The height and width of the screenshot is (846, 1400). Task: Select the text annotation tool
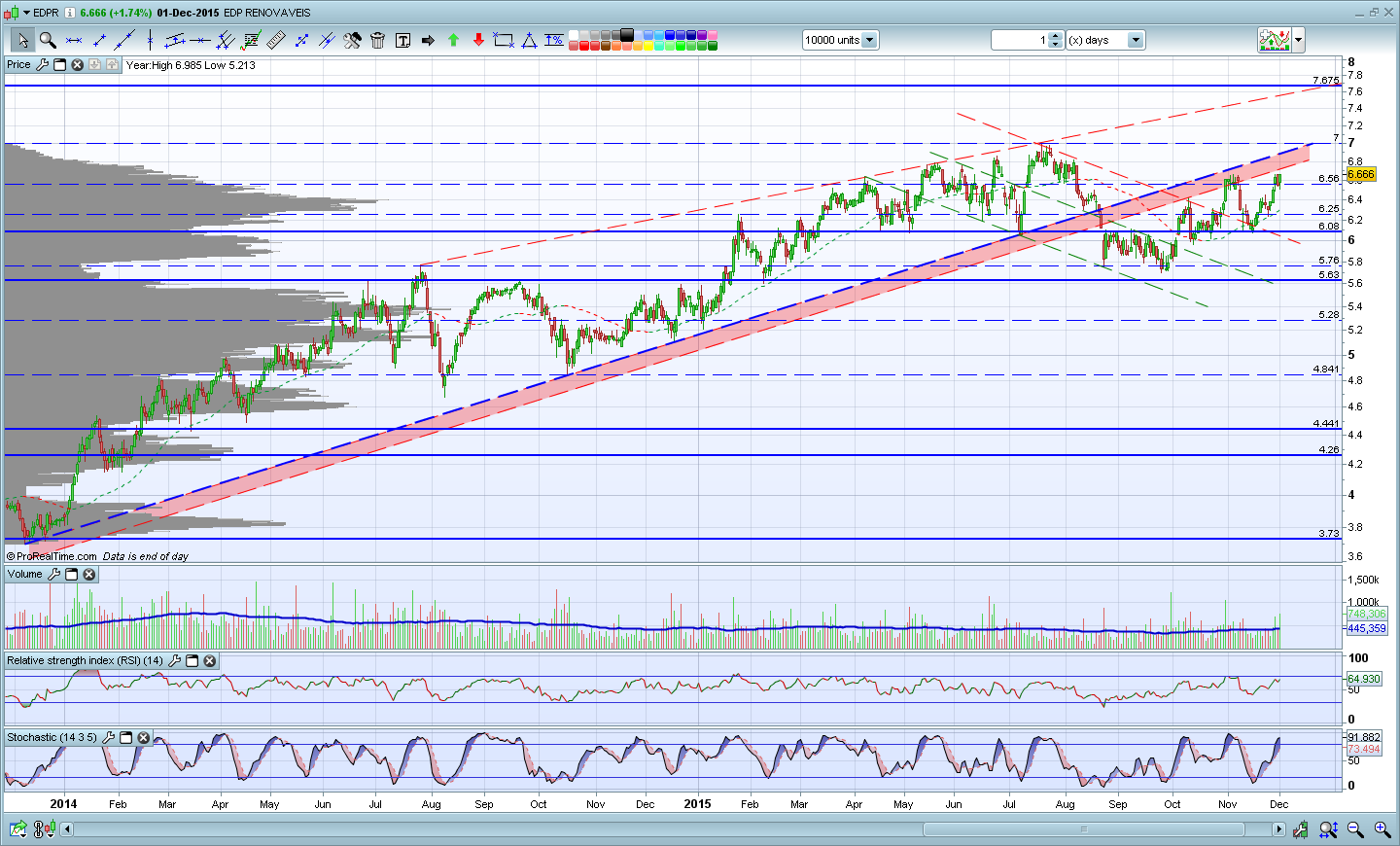[x=402, y=40]
